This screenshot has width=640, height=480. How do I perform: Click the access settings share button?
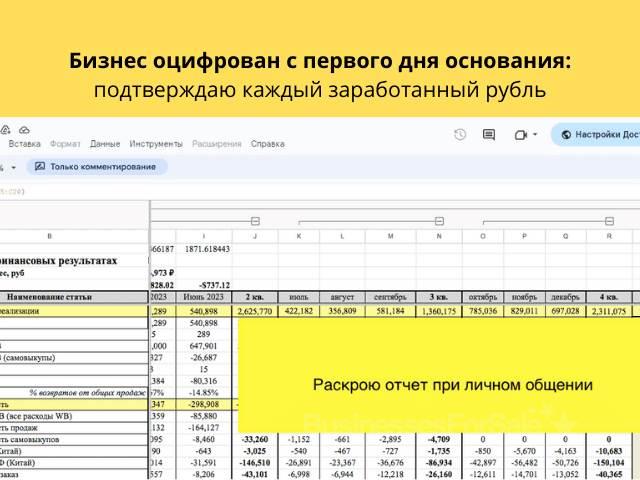pos(596,135)
